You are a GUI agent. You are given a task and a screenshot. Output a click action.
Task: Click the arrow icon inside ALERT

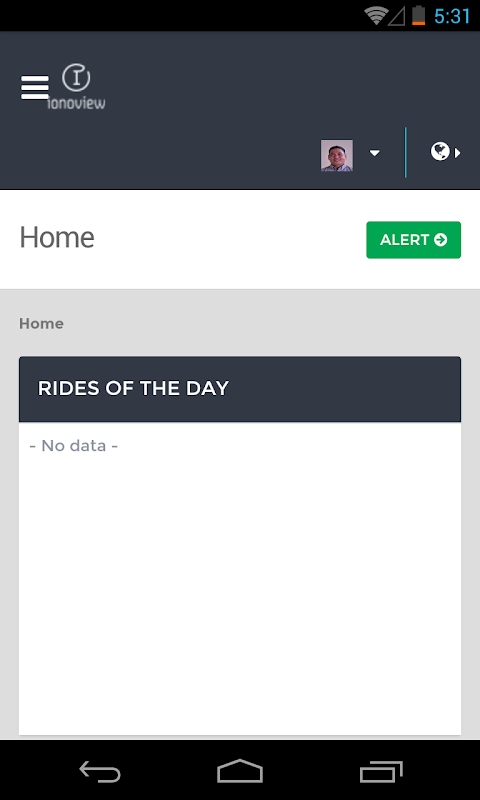tap(441, 240)
